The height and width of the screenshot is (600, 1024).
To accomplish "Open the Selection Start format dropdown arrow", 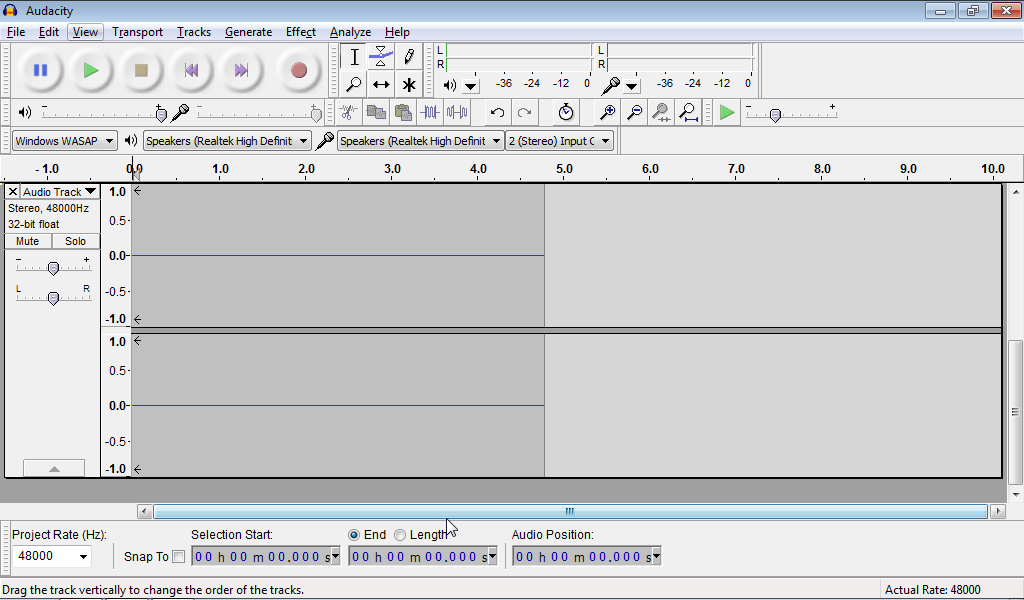I will 336,556.
